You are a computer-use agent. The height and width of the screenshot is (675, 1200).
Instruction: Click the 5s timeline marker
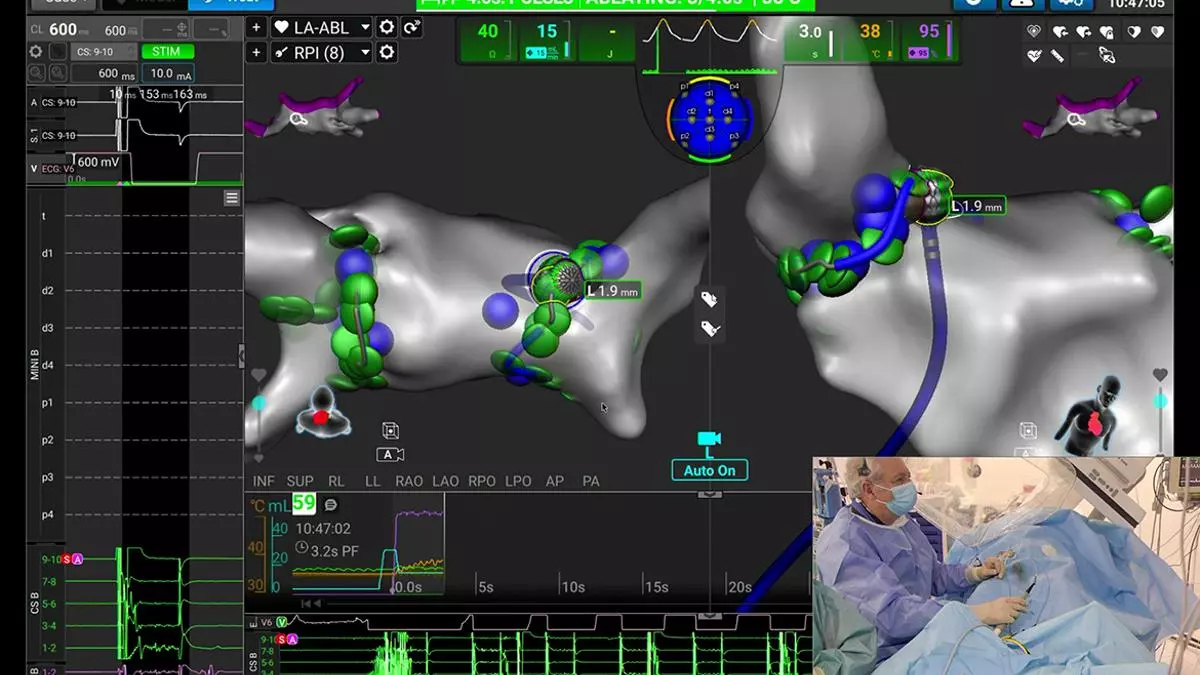485,587
